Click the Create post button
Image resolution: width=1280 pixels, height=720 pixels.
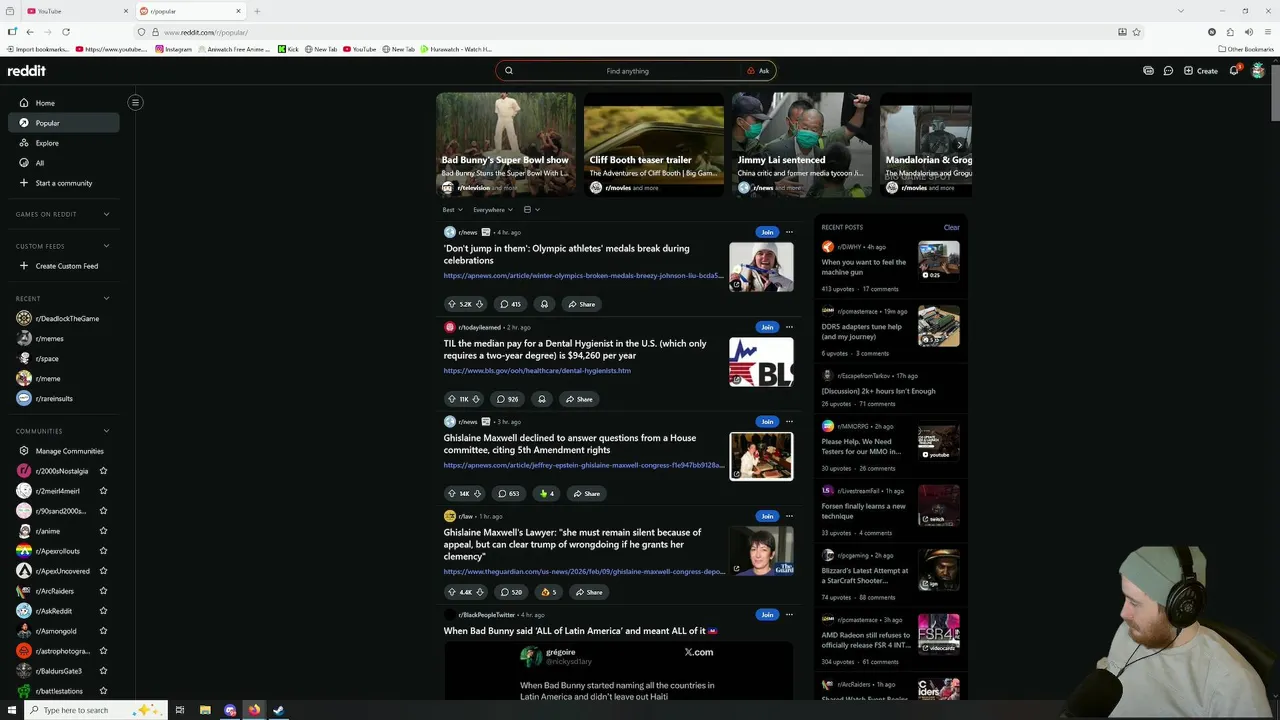point(1201,71)
